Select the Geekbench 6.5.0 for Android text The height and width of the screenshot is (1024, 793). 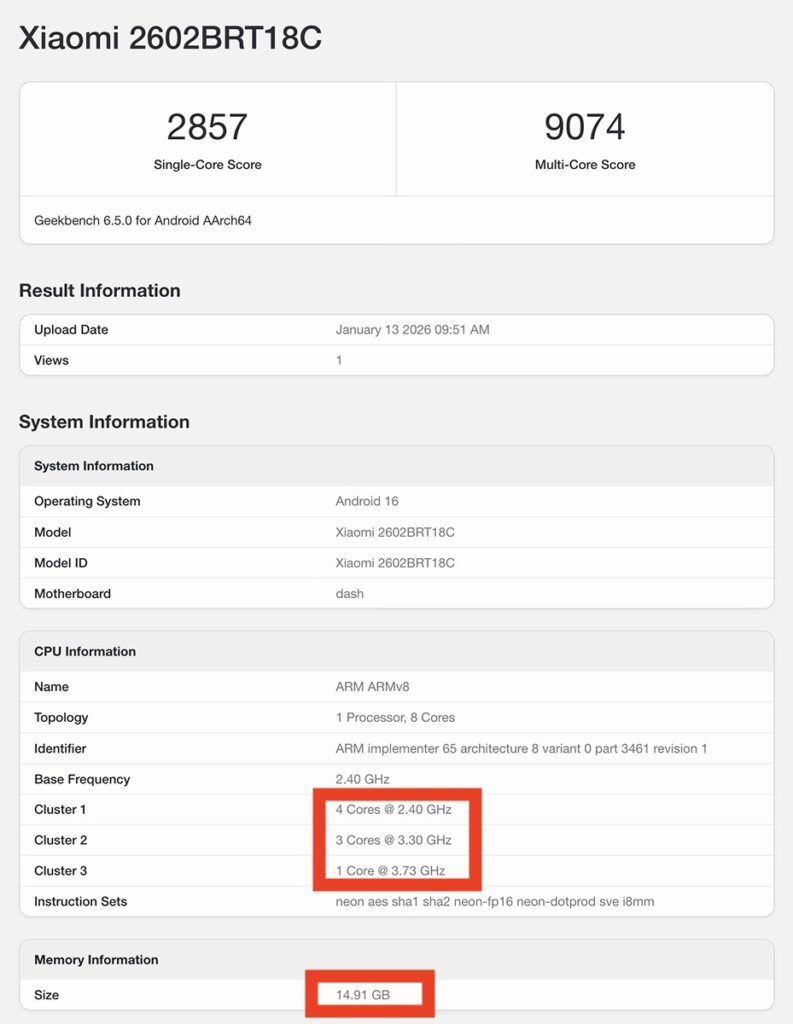click(143, 220)
